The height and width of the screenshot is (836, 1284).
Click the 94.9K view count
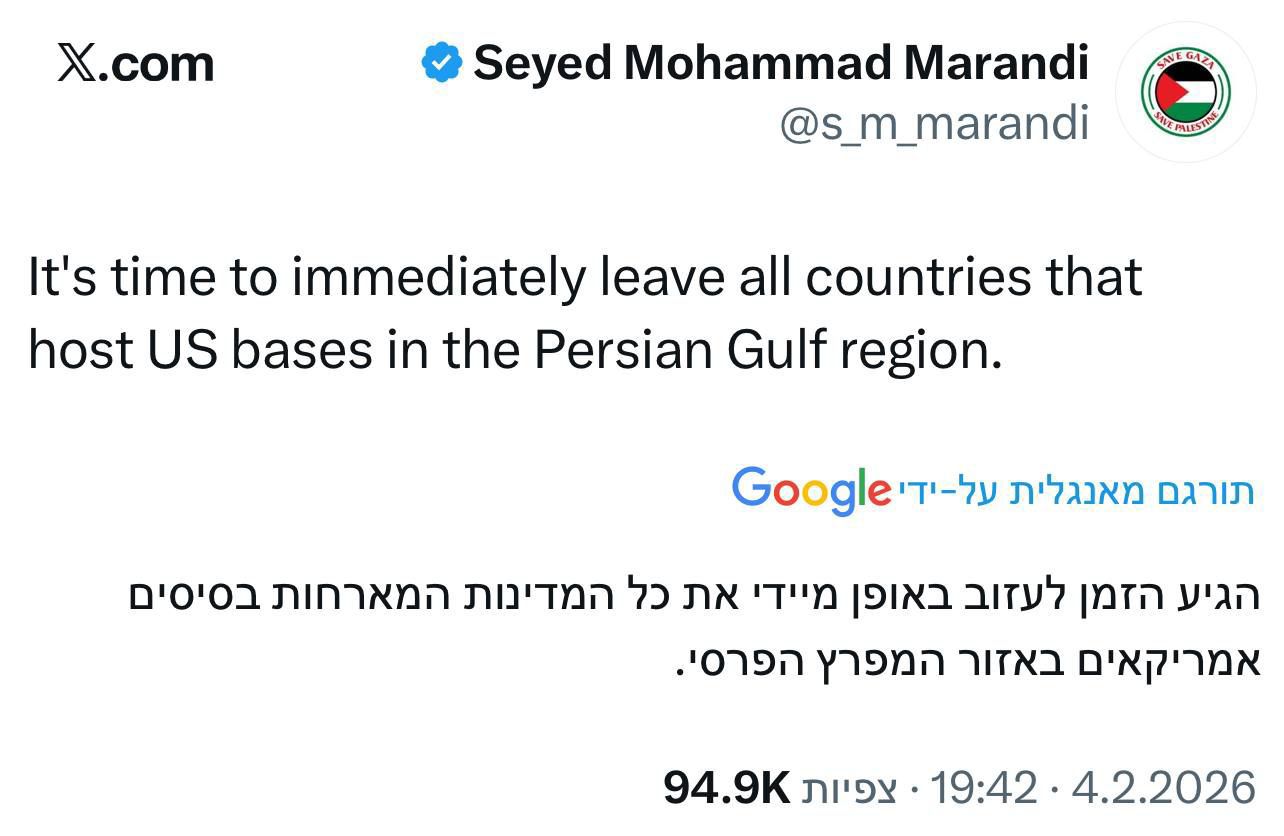(x=727, y=787)
